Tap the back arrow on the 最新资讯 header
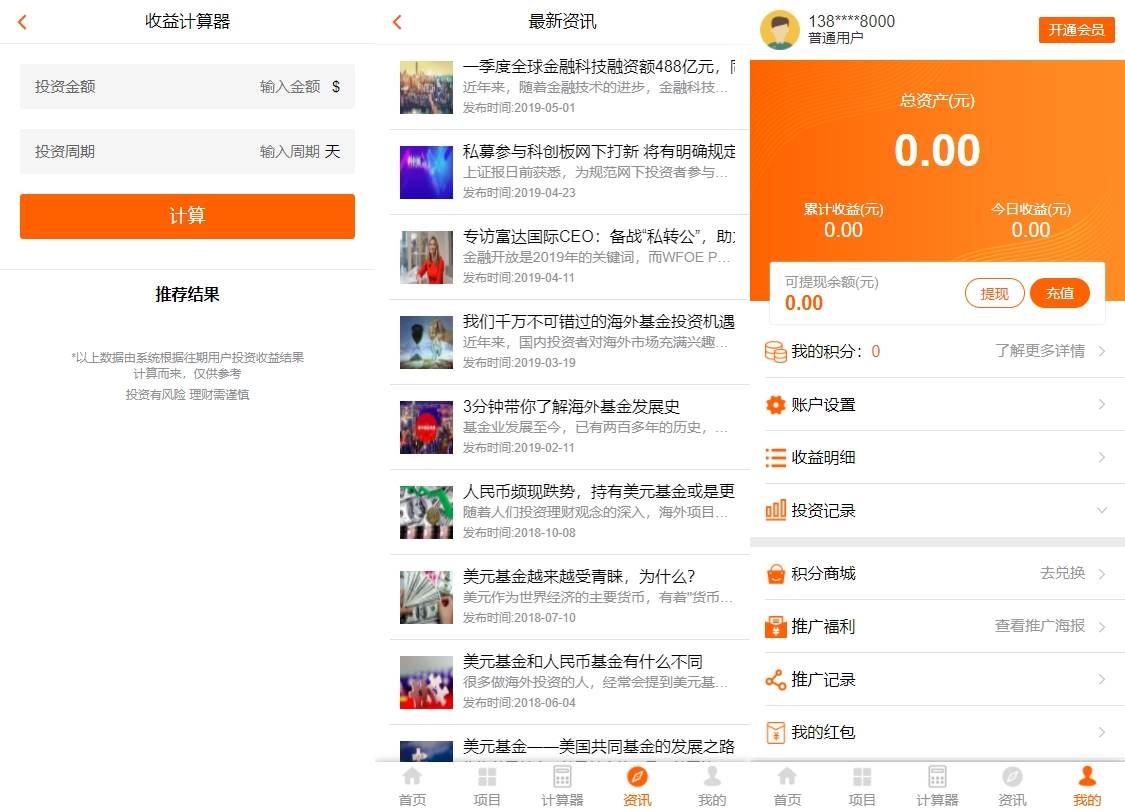Image resolution: width=1125 pixels, height=812 pixels. [397, 22]
